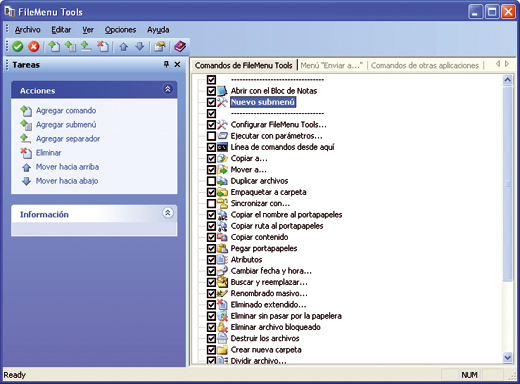Close the Tareas panel with X

click(177, 64)
